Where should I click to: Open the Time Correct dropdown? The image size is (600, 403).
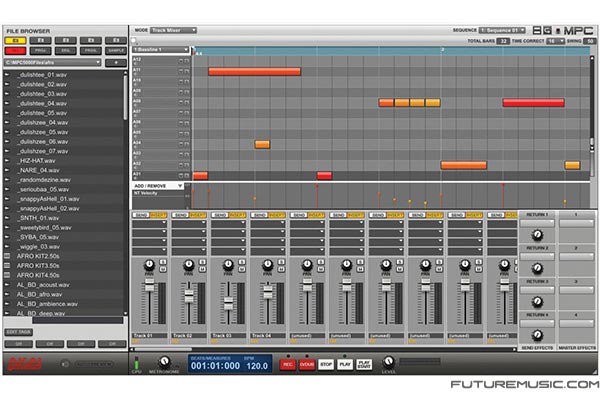[556, 41]
